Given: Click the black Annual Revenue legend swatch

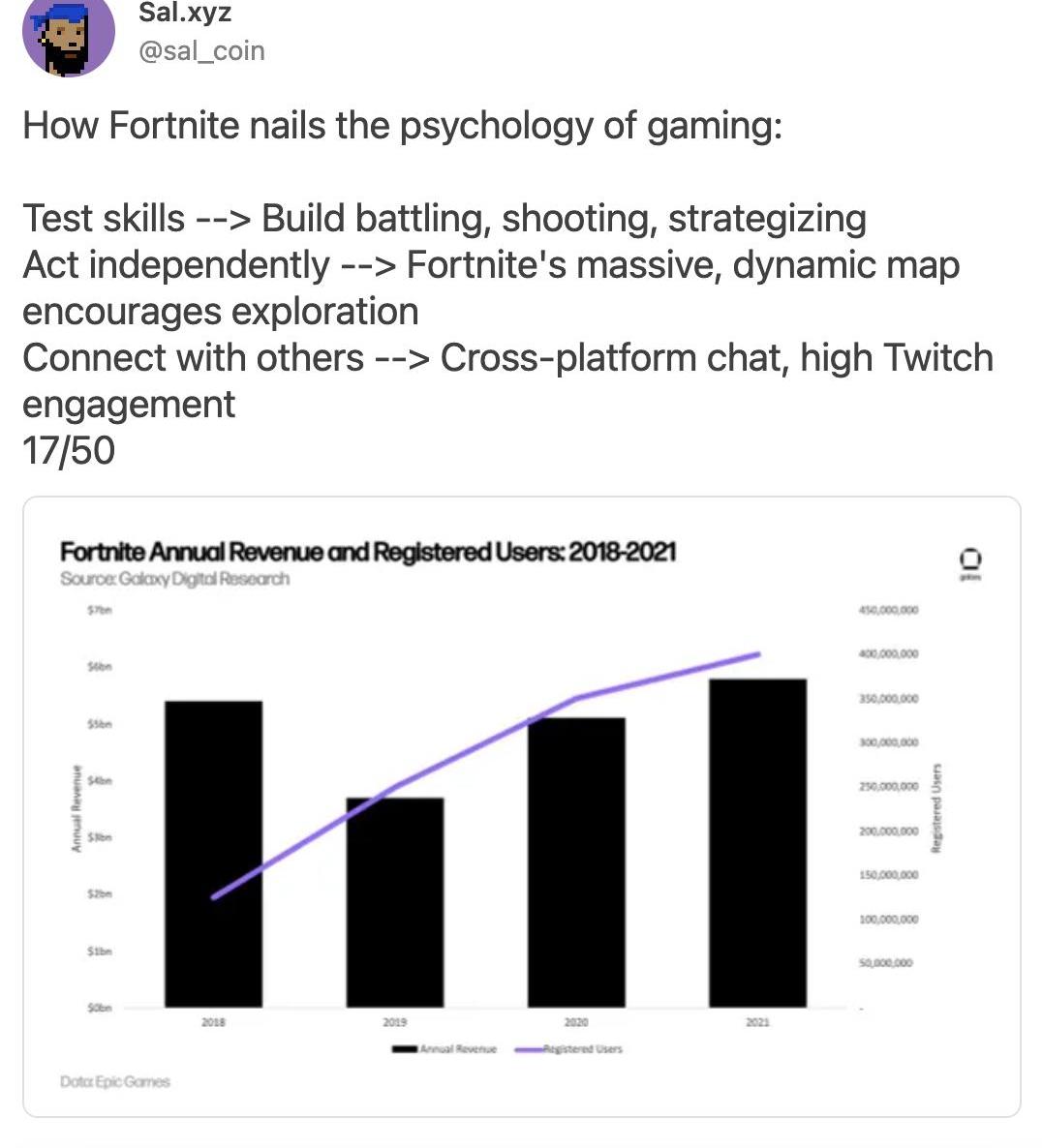Looking at the screenshot, I should pyautogui.click(x=405, y=1049).
